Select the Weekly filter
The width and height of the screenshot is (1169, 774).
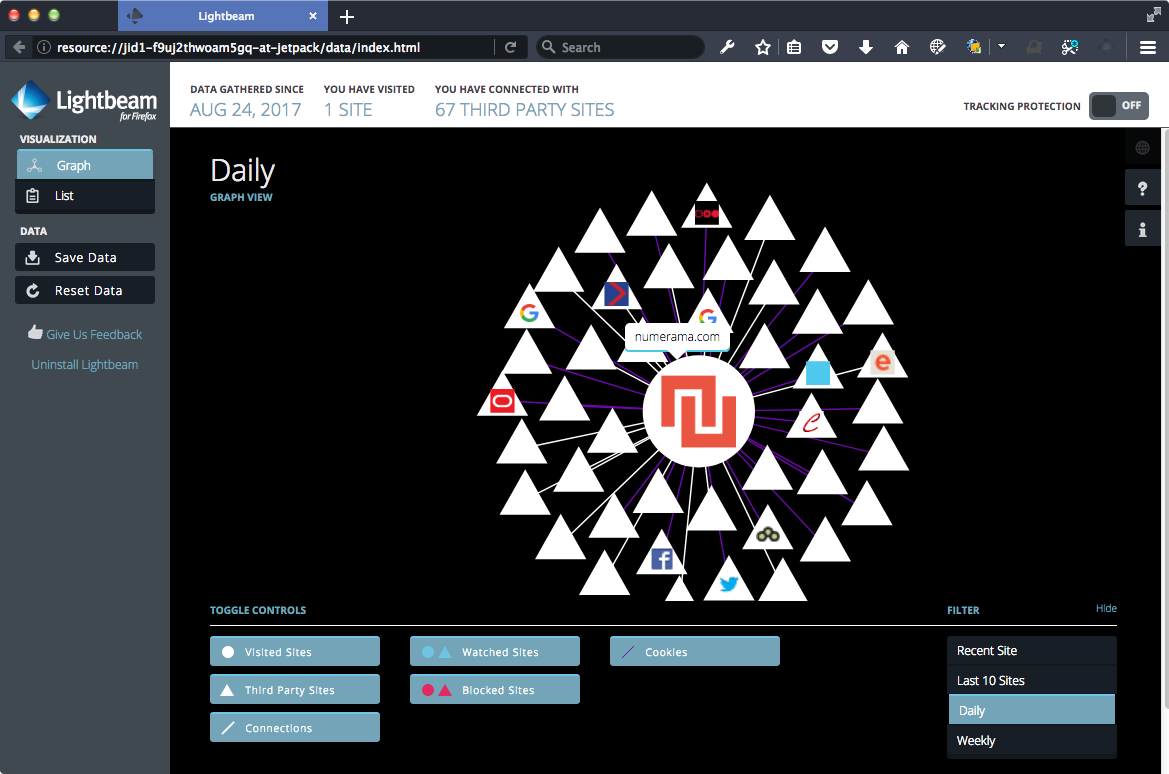coord(1032,740)
